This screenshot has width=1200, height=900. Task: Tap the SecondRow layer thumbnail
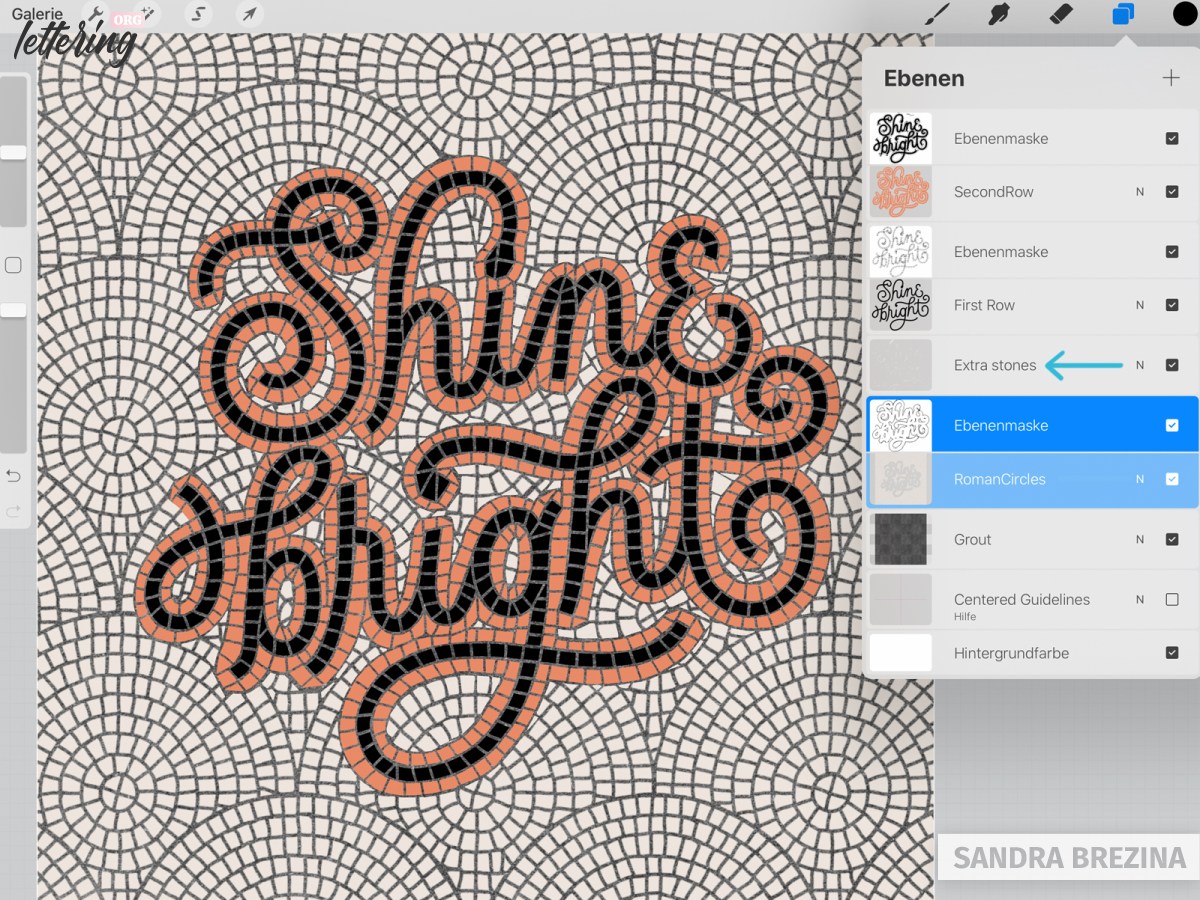tap(901, 192)
